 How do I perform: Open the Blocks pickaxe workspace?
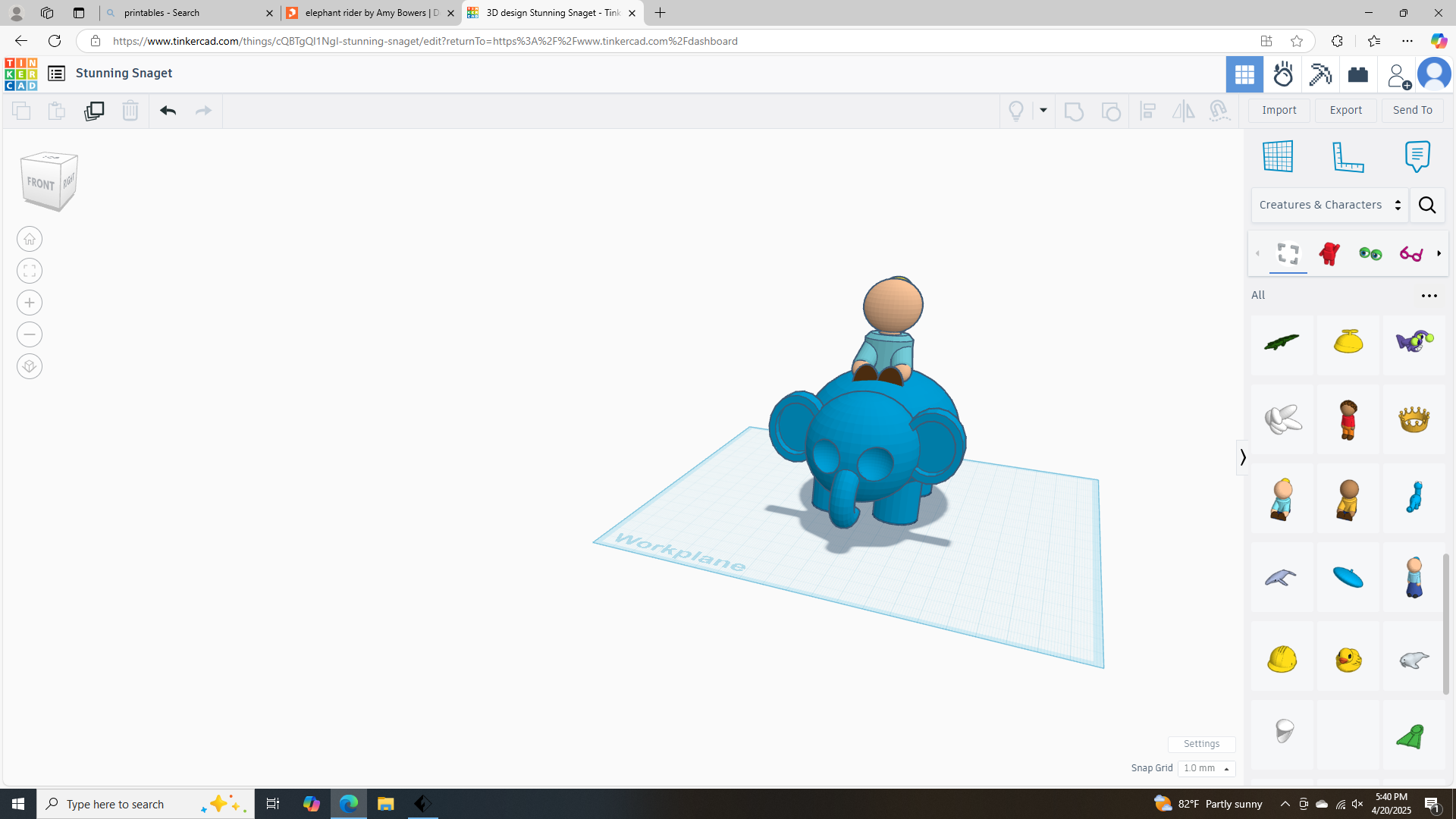click(x=1320, y=74)
